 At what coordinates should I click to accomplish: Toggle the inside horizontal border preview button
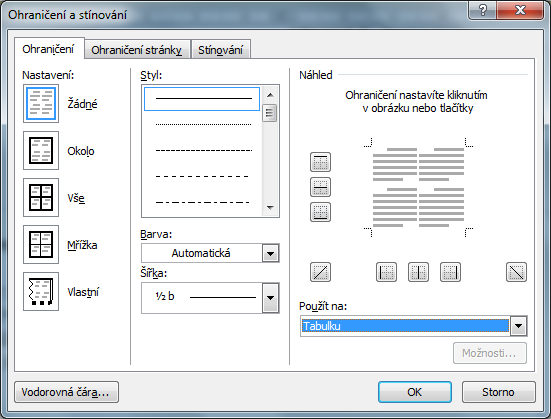(x=320, y=187)
